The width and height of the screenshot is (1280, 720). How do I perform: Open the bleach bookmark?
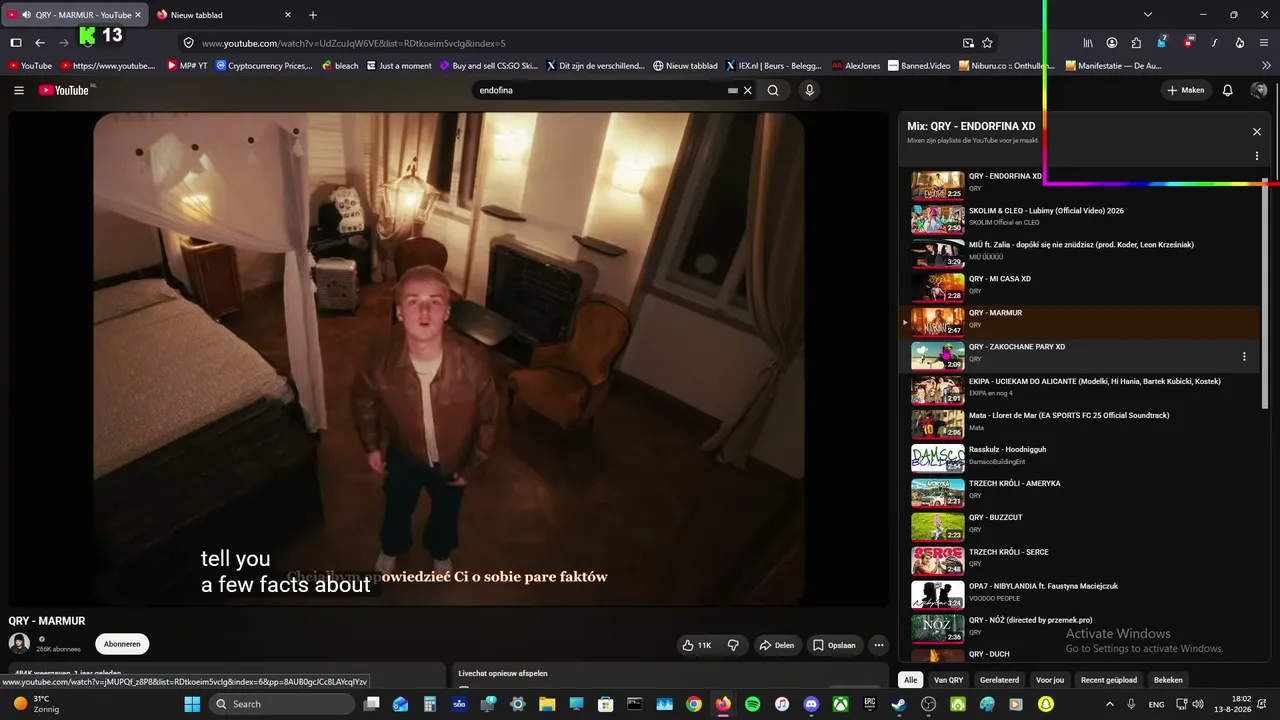pyautogui.click(x=340, y=66)
